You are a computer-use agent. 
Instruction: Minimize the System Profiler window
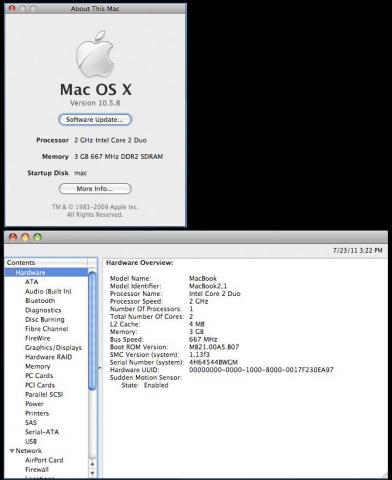[25, 237]
